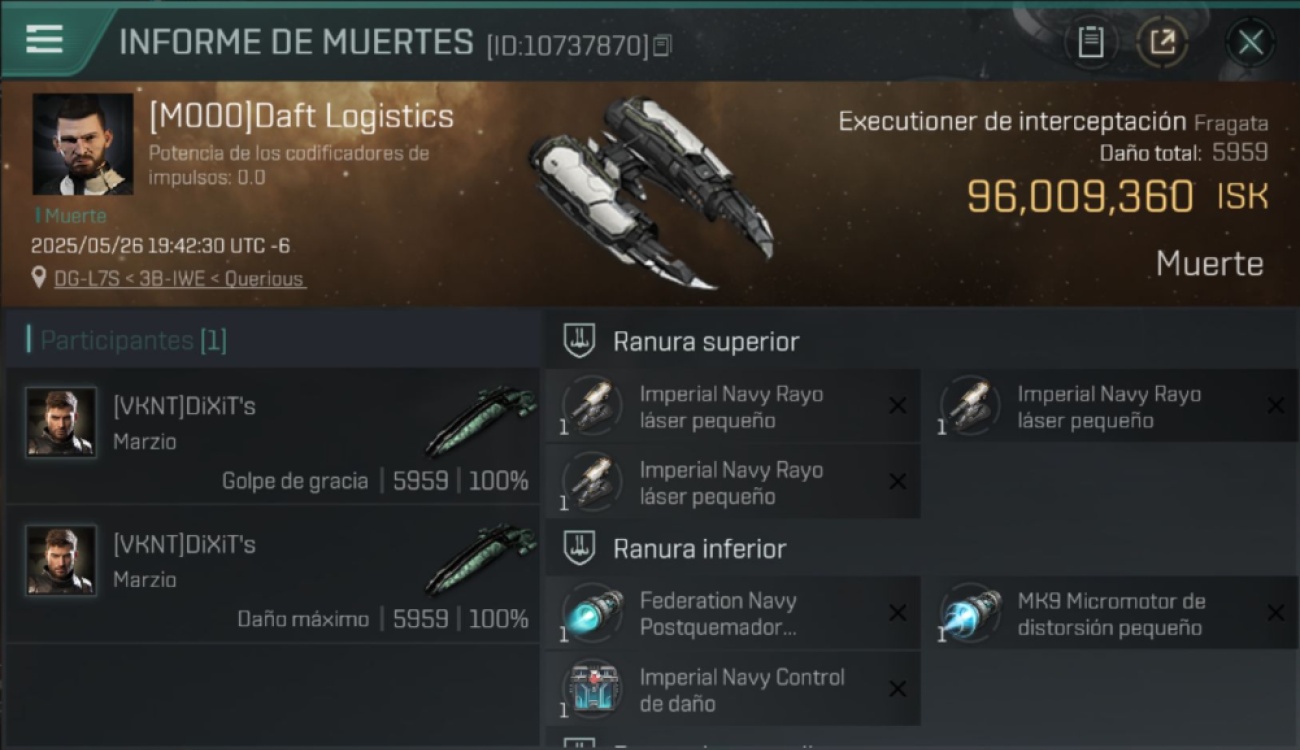The height and width of the screenshot is (750, 1300).
Task: Select the Federation Navy Postquemador module
Action: (x=733, y=613)
